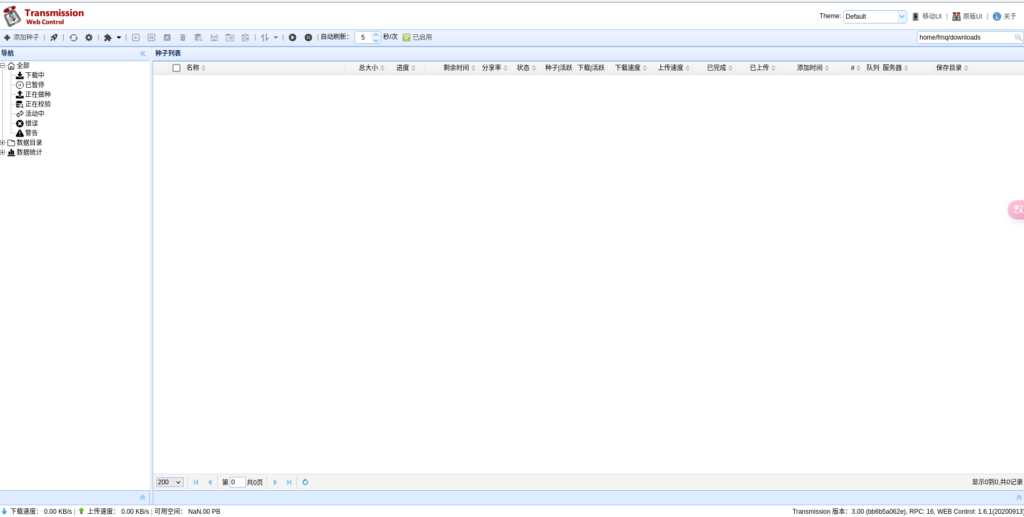Viewport: 1024px width, 517px height.
Task: Click the black pause-all icon
Action: [x=308, y=37]
